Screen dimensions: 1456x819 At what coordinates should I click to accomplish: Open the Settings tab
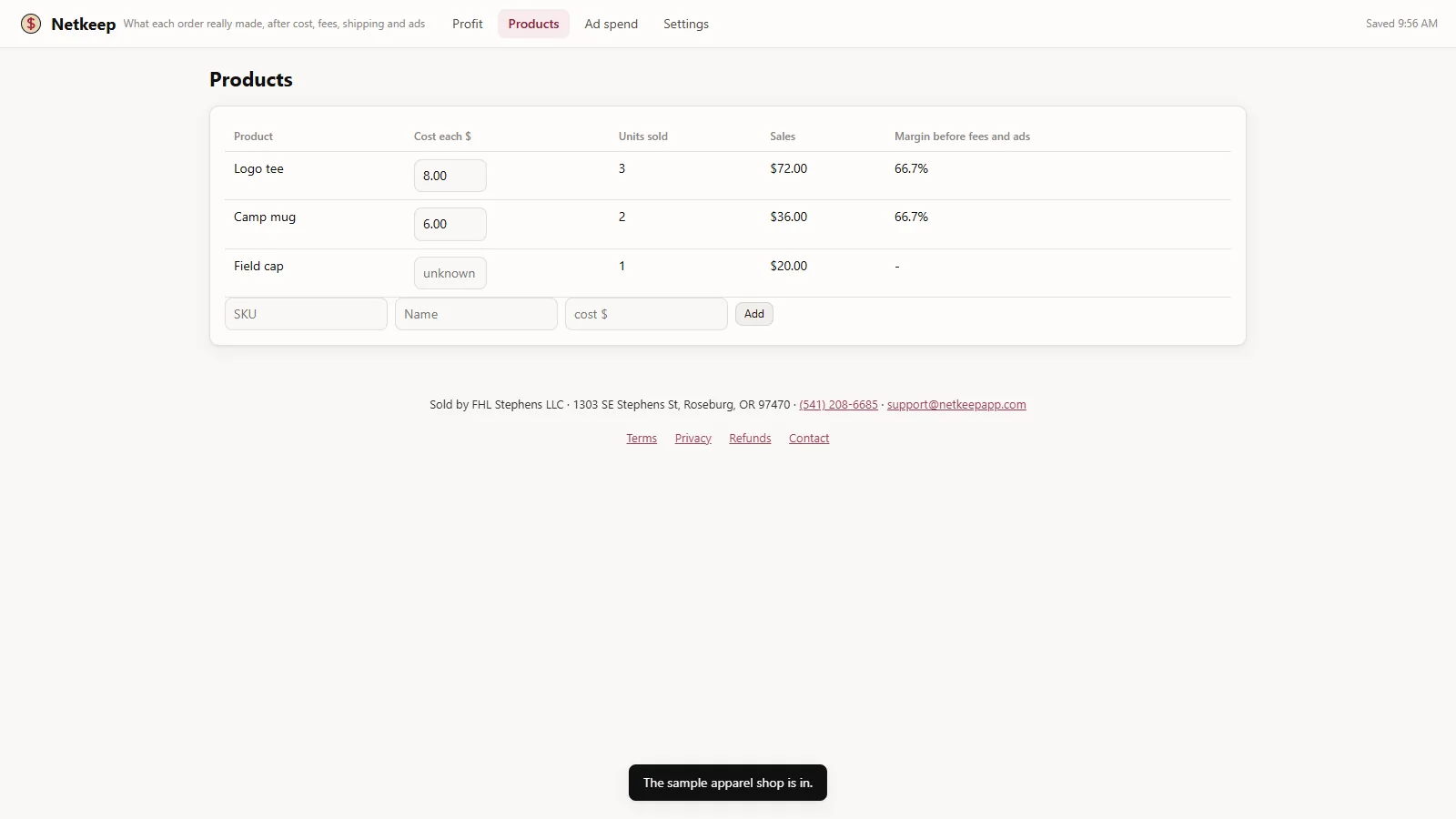686,24
